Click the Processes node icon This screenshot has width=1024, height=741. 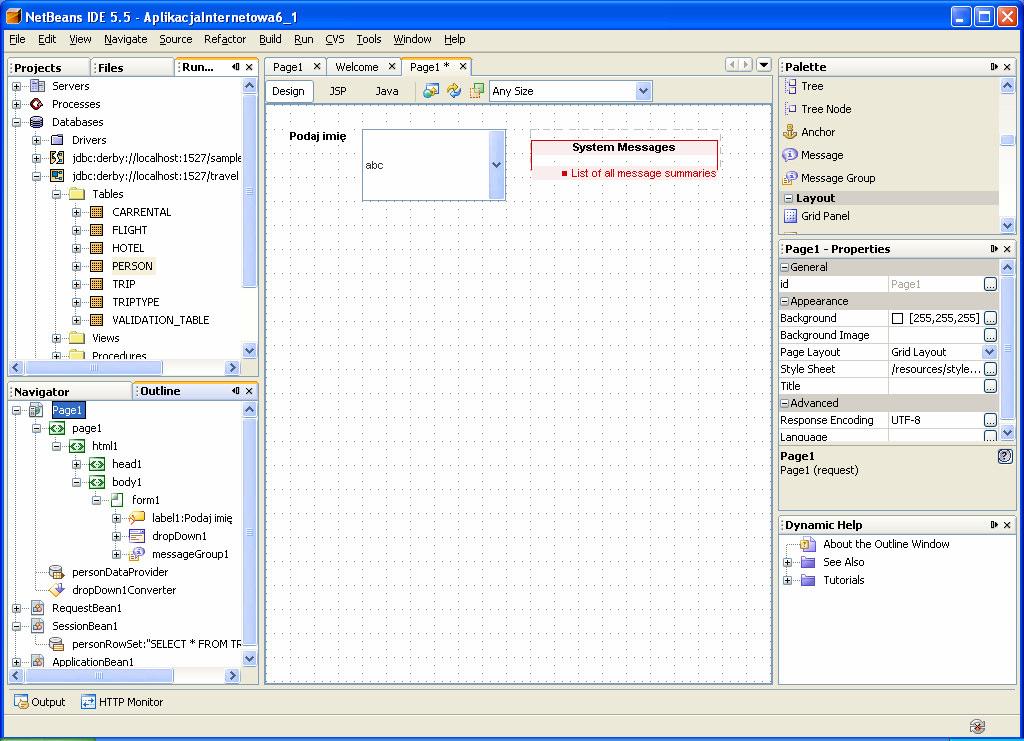[x=37, y=104]
